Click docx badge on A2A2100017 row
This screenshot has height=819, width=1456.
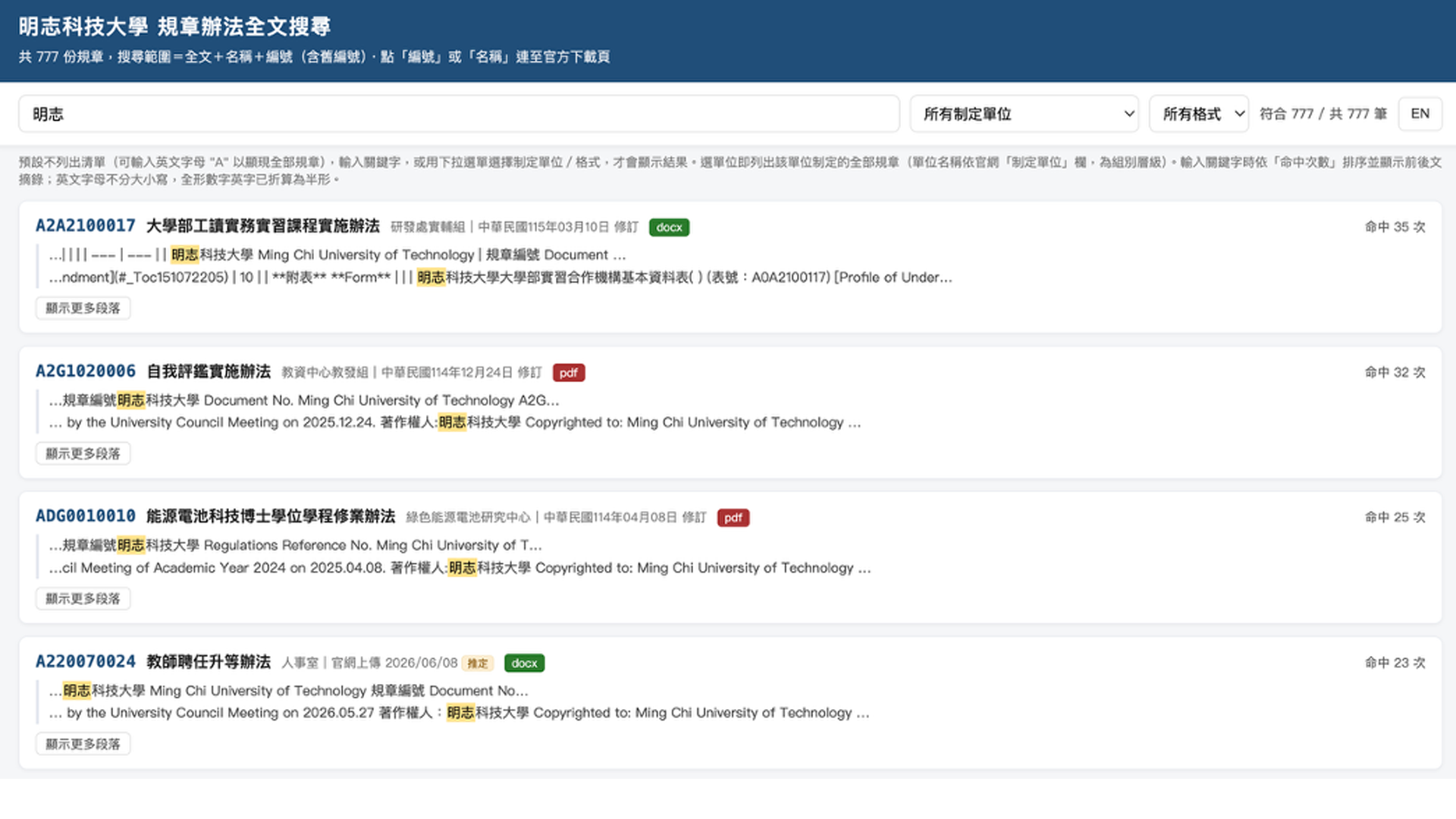pyautogui.click(x=669, y=227)
